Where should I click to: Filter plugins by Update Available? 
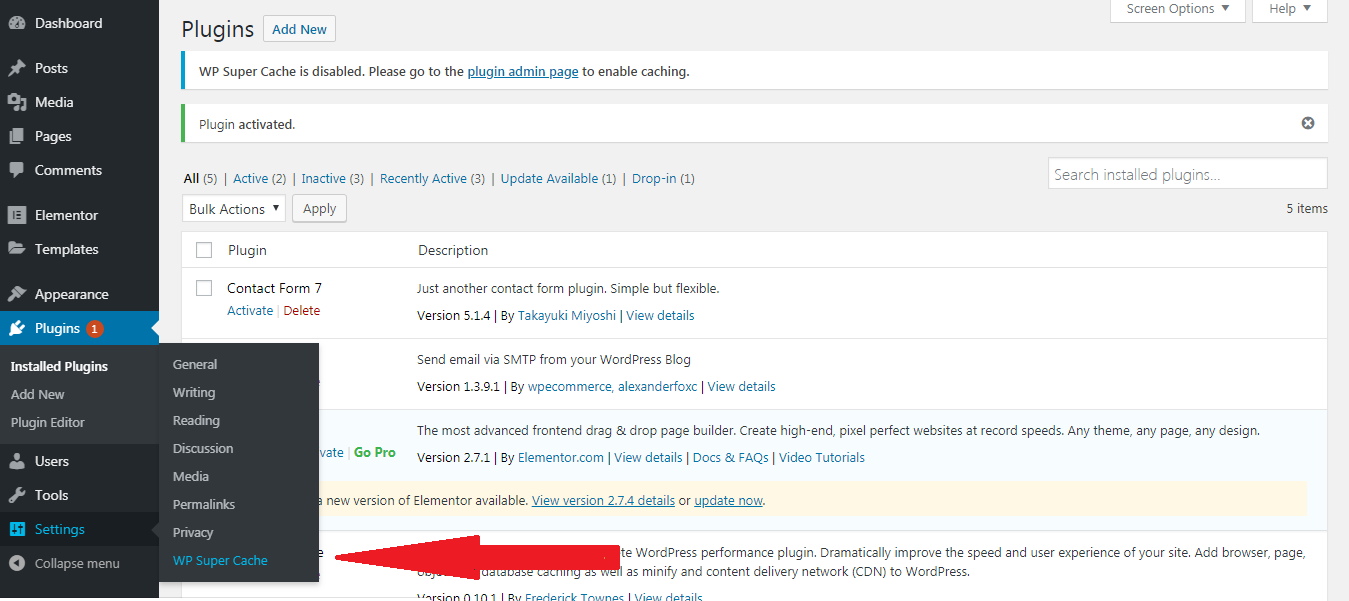(x=549, y=178)
